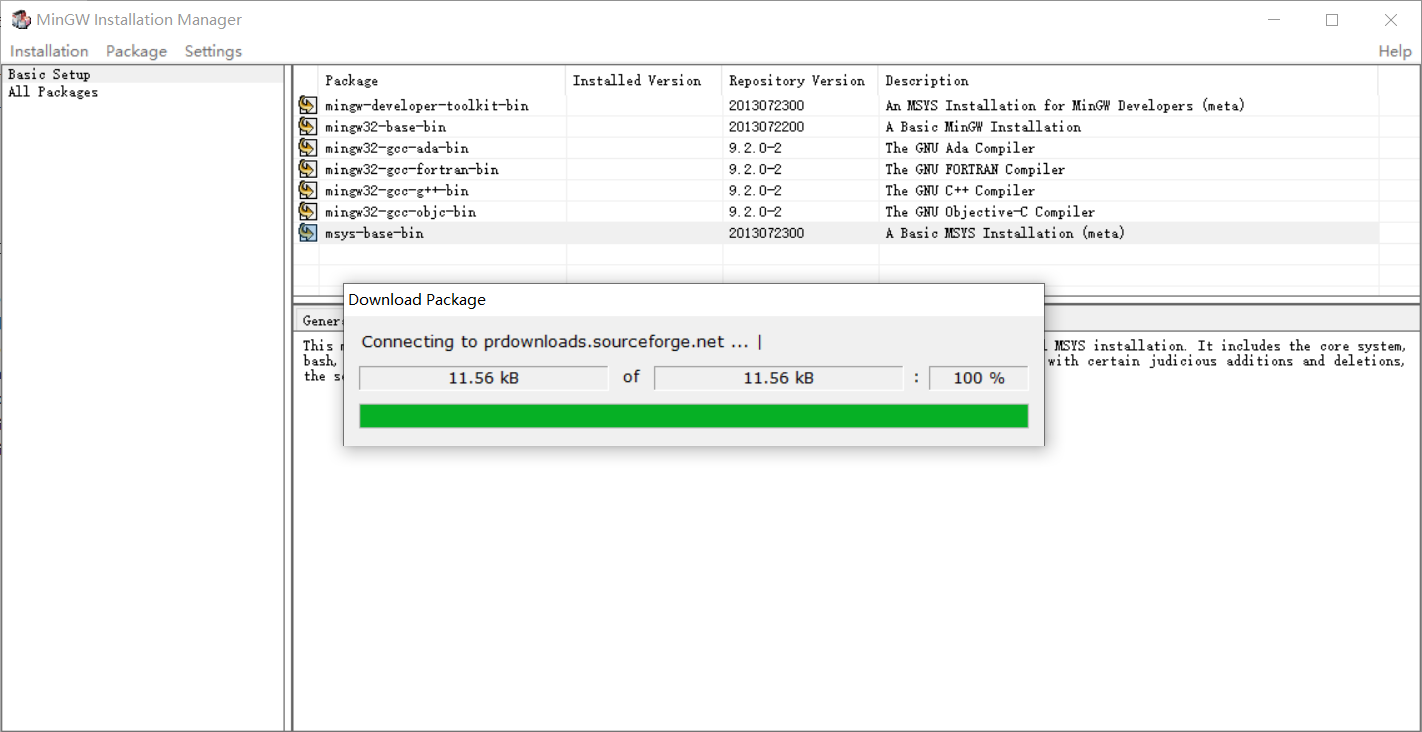This screenshot has height=732, width=1422.
Task: Close the MinGW Installation Manager window
Action: pyautogui.click(x=1390, y=19)
